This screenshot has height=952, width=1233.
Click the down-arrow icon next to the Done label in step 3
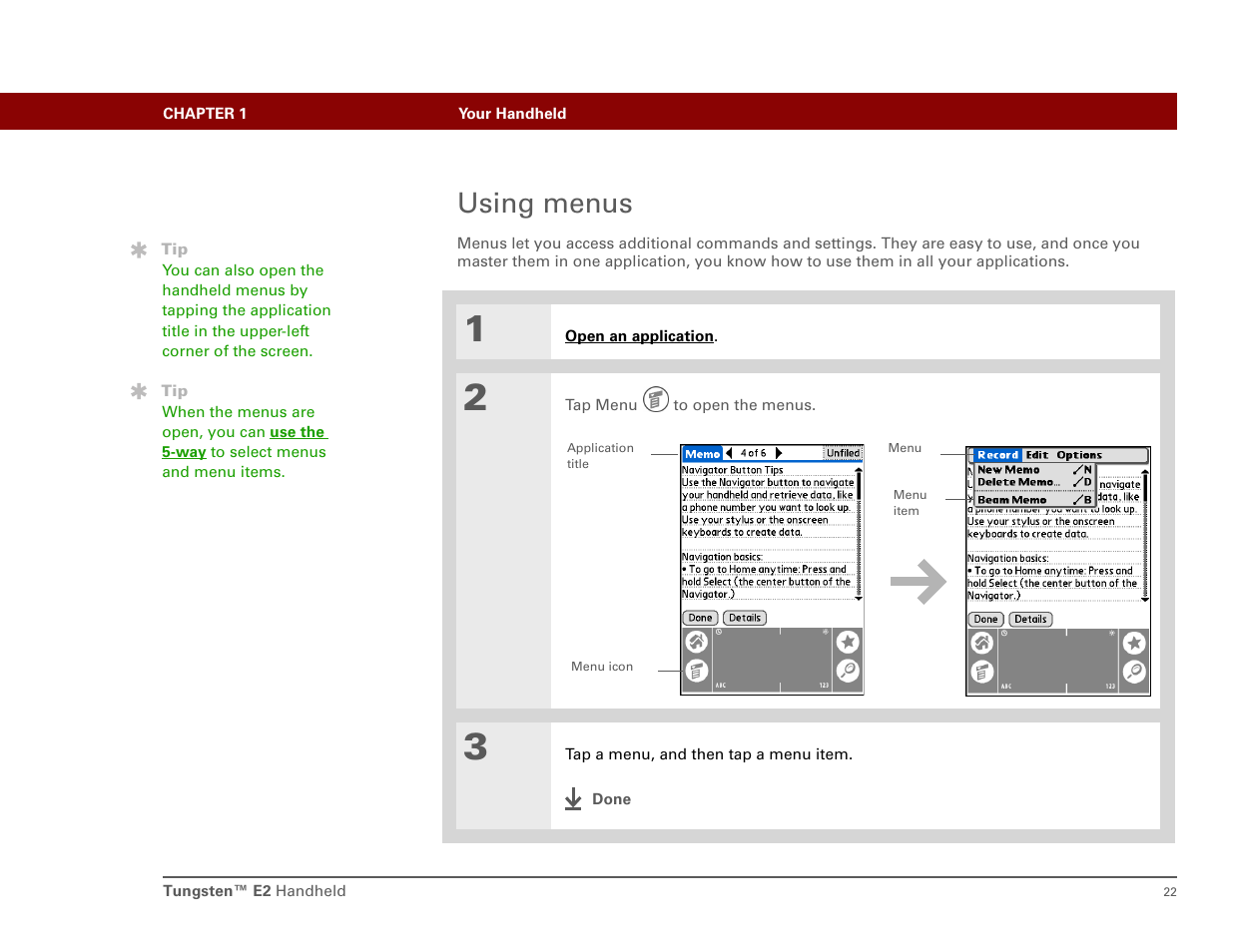click(x=573, y=799)
